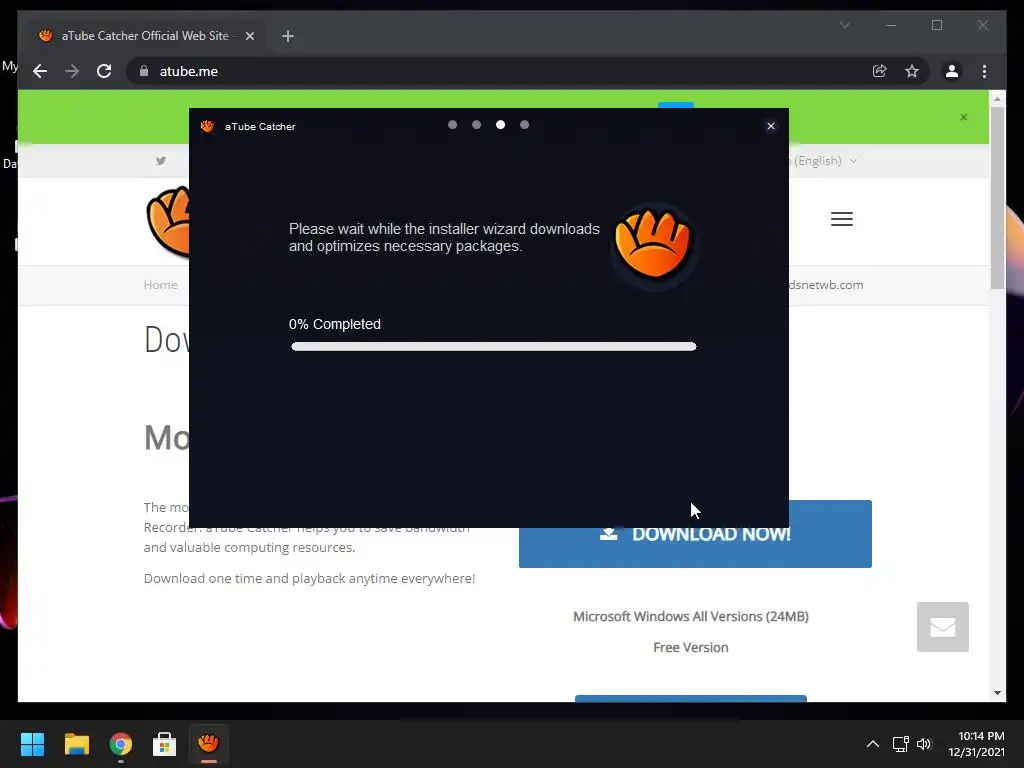Open Microsoft Store from taskbar
1024x768 pixels.
point(165,744)
